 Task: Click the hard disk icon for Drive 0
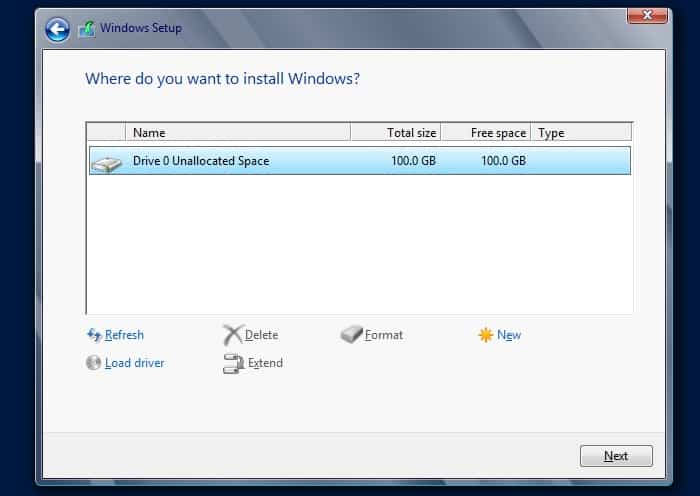[x=106, y=161]
